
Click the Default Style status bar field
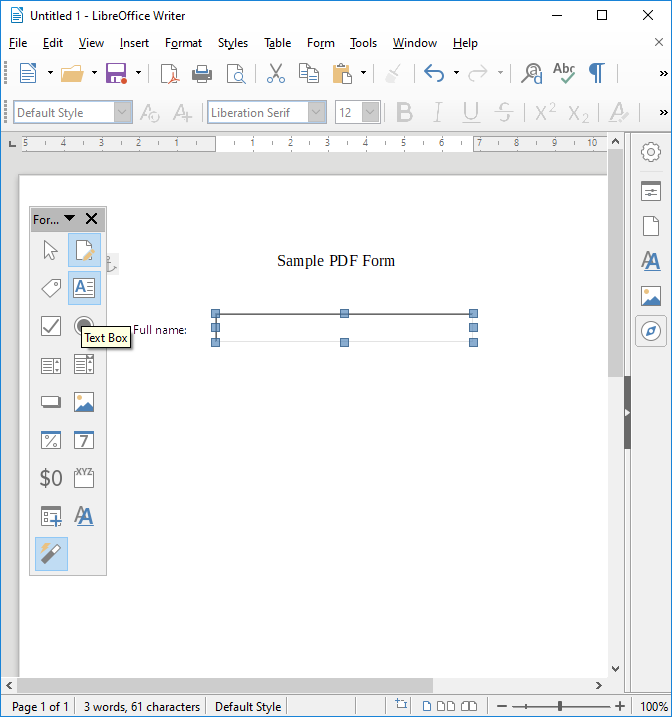[248, 706]
